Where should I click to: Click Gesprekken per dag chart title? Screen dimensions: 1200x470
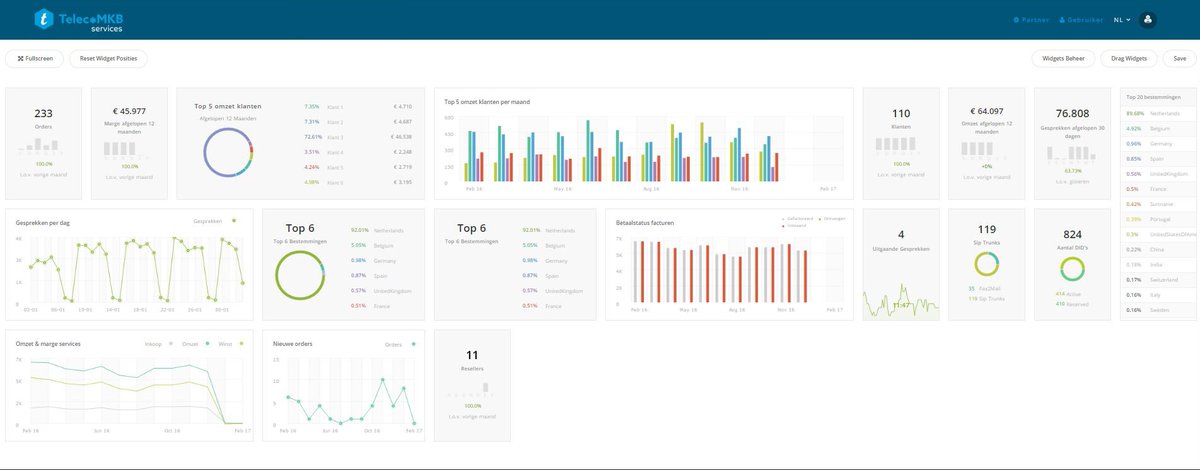click(x=43, y=222)
